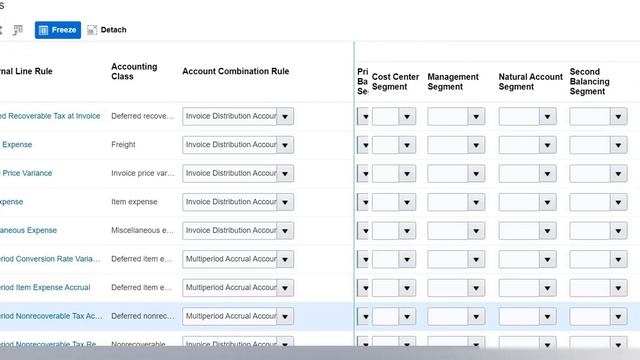Screen dimensions: 640x360
Task: Click the Management Segment column header
Action: pos(453,82)
